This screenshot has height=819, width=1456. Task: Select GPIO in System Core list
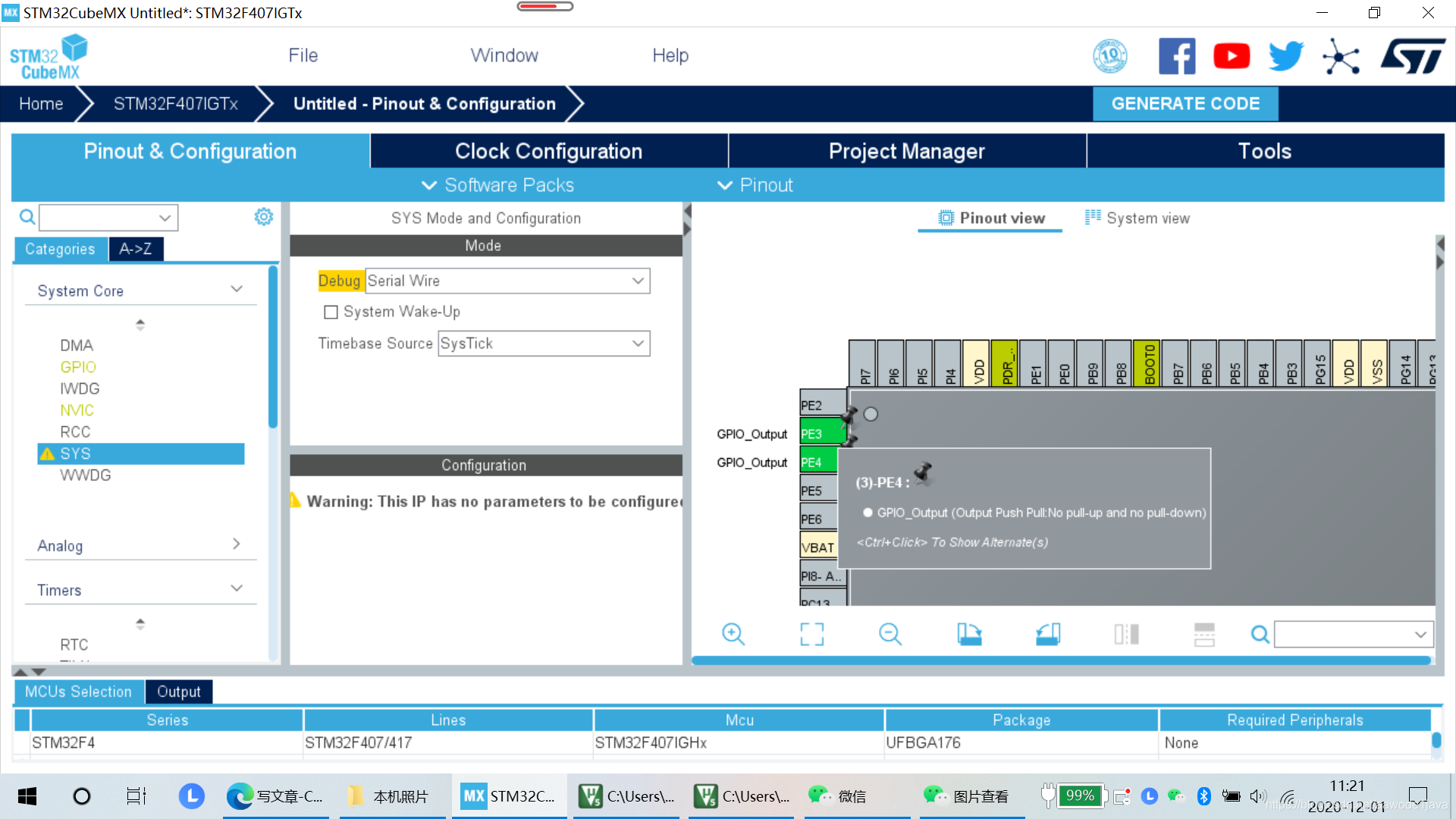[78, 367]
